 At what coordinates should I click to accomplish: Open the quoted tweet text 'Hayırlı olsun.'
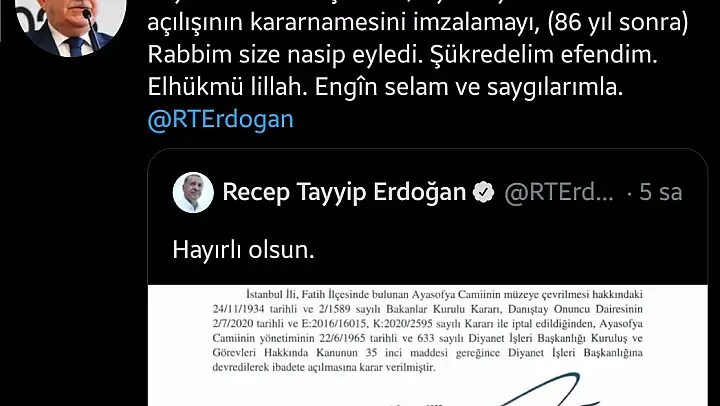[x=243, y=250]
